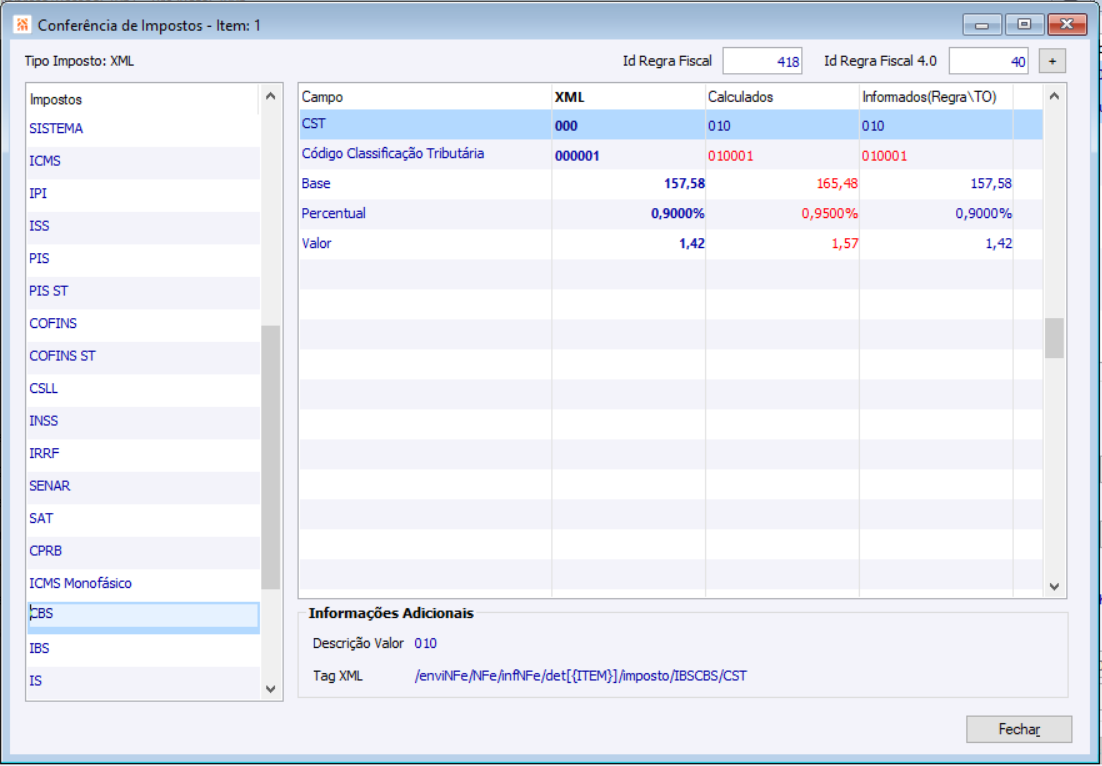The image size is (1102, 766).
Task: Select the CST row in the grid
Action: [670, 125]
